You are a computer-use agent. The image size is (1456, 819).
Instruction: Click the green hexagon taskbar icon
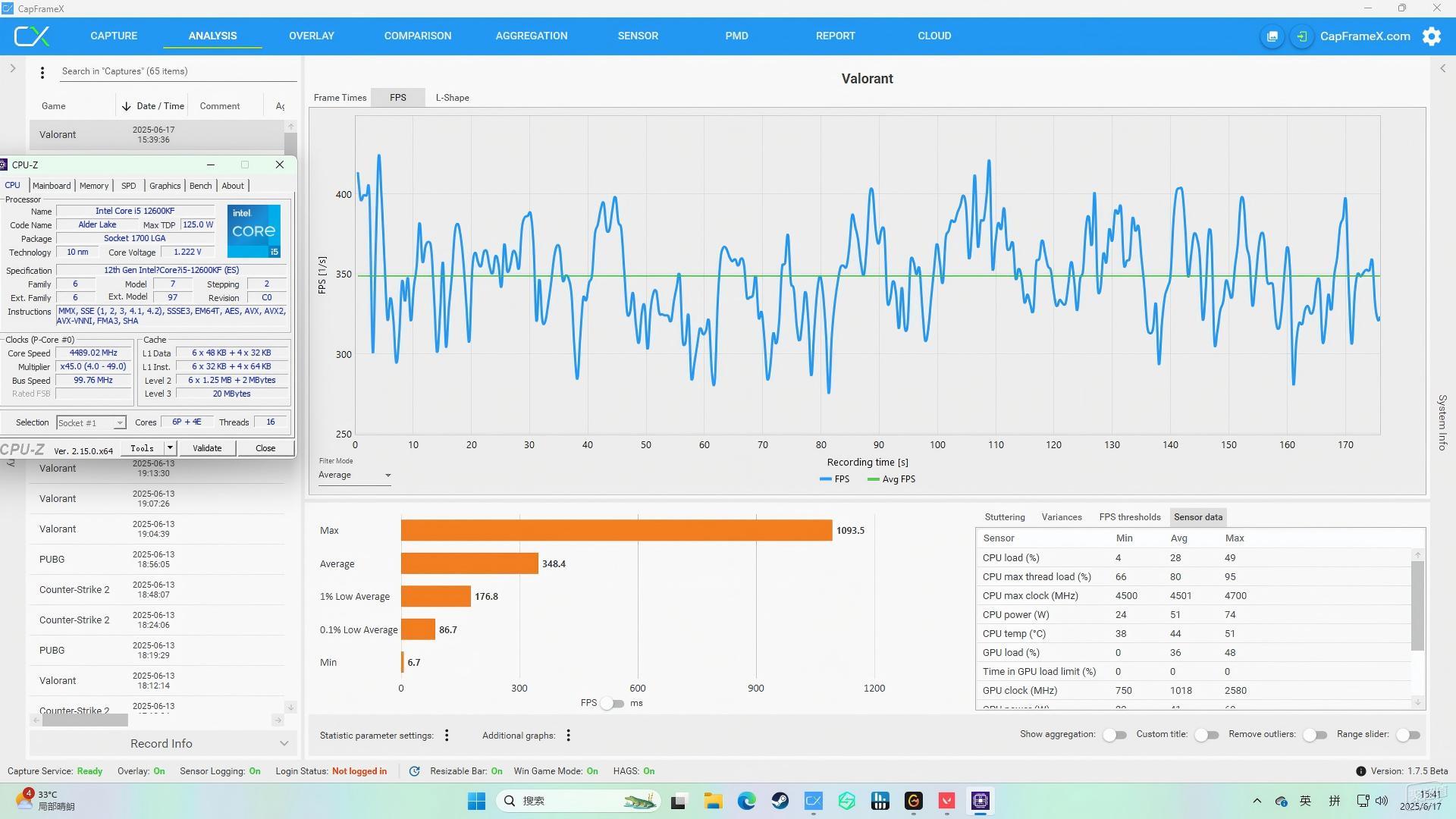tap(846, 801)
